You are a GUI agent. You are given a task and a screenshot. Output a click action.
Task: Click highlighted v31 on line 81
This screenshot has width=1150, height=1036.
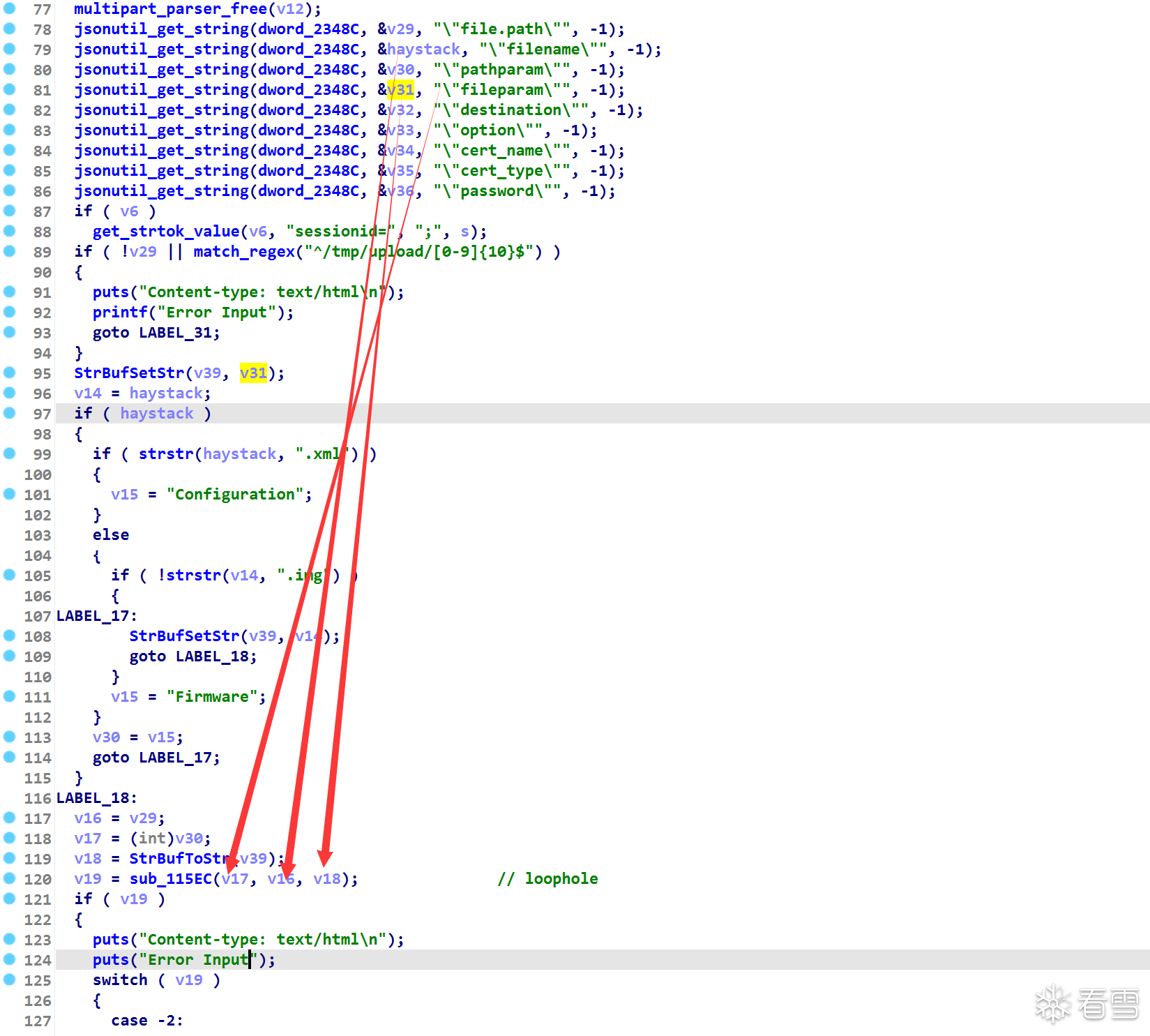point(400,90)
